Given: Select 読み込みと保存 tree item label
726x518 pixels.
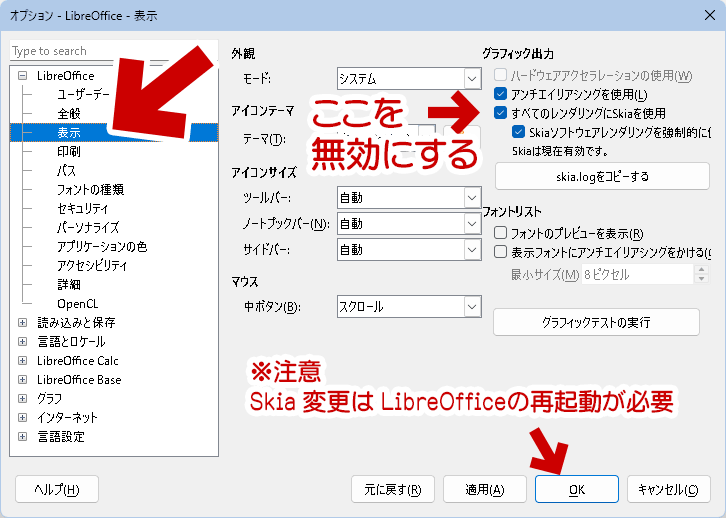Looking at the screenshot, I should coord(76,323).
